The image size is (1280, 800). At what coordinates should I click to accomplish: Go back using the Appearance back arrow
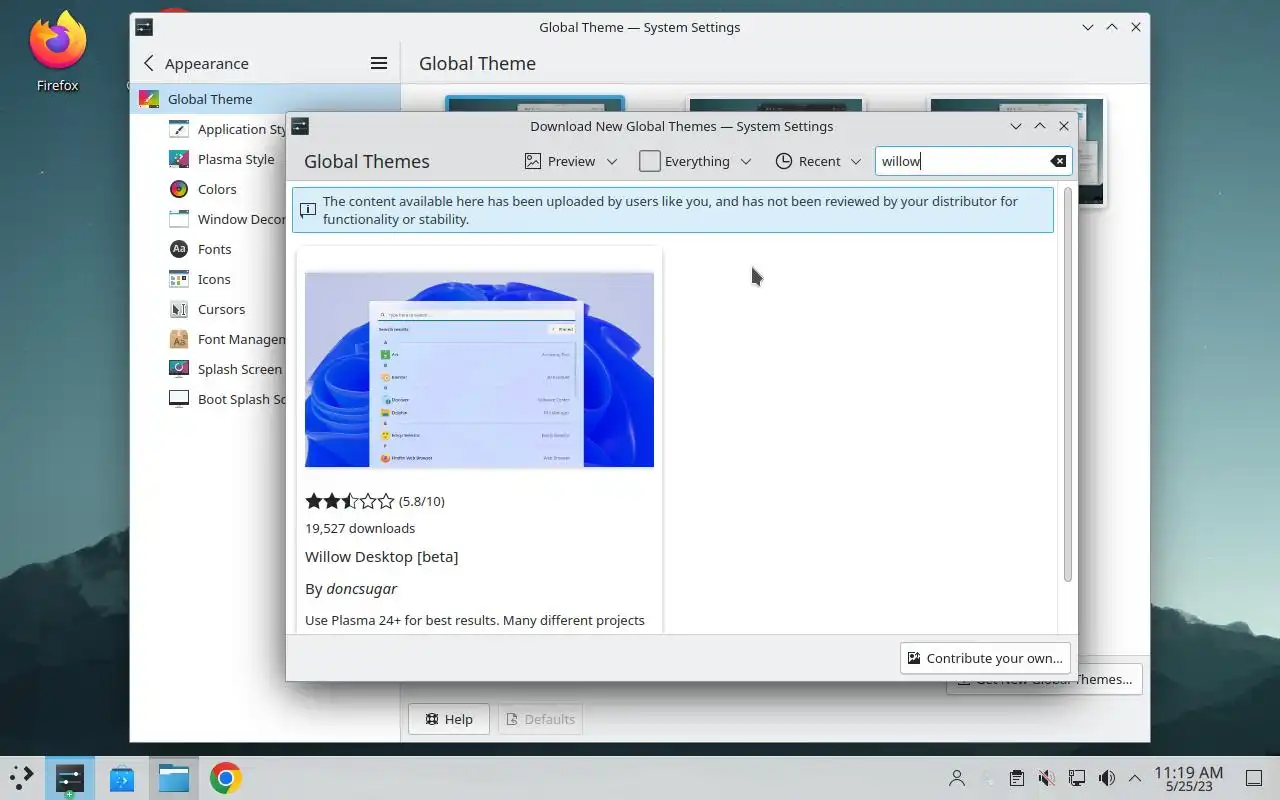149,63
